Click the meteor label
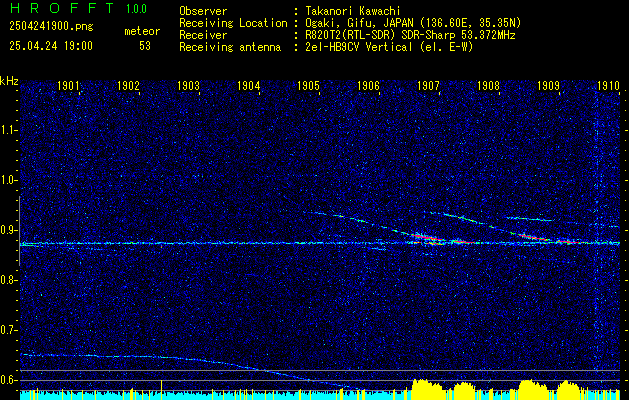This screenshot has height=400, width=629. [x=142, y=31]
